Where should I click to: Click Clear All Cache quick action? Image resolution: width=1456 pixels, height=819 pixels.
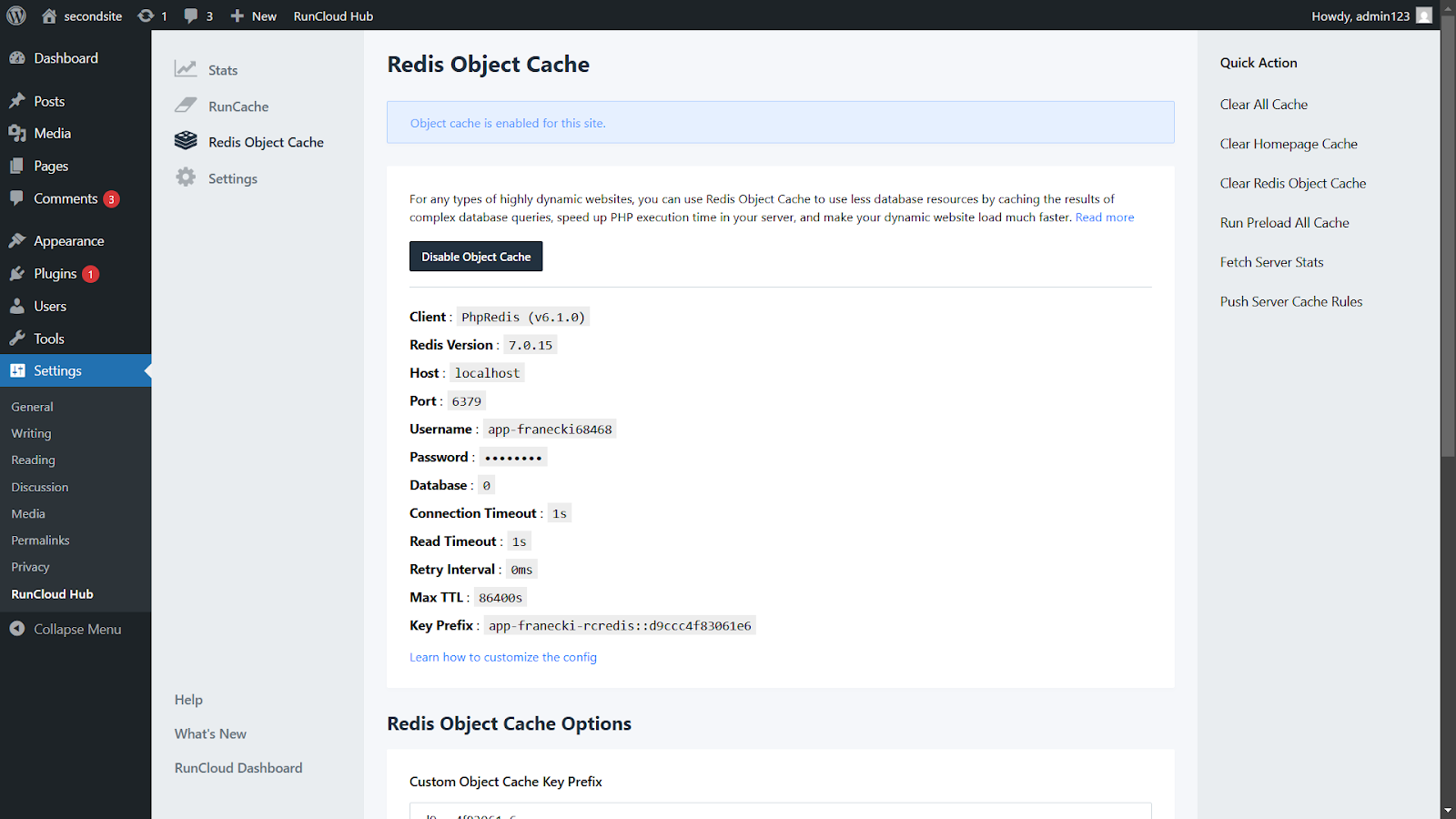point(1263,104)
